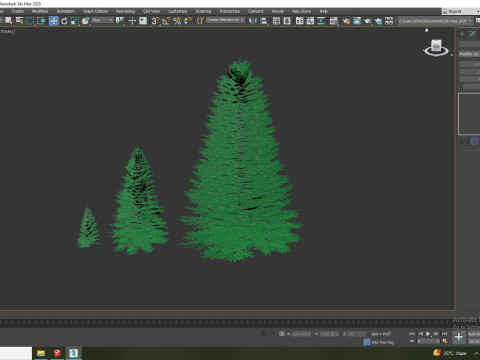Image resolution: width=480 pixels, height=360 pixels.
Task: Open Schematic View
Action: click(321, 21)
